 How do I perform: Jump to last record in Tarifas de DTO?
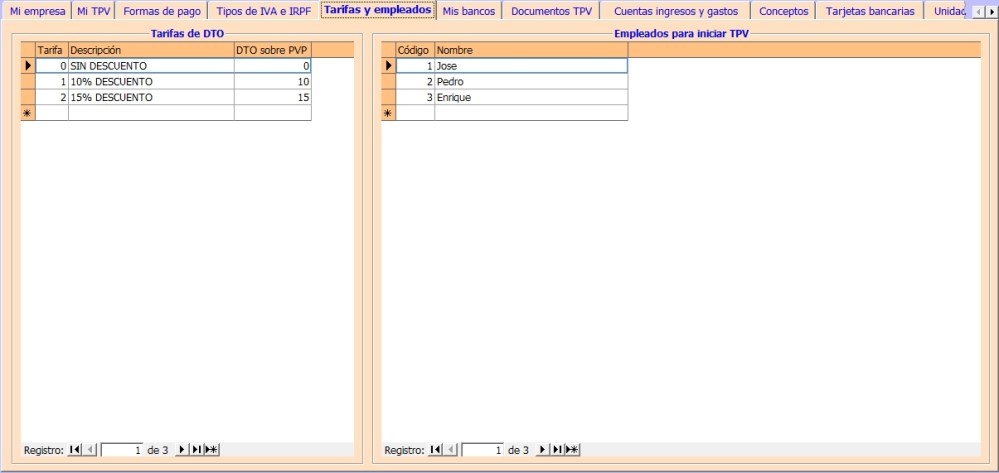click(x=196, y=450)
